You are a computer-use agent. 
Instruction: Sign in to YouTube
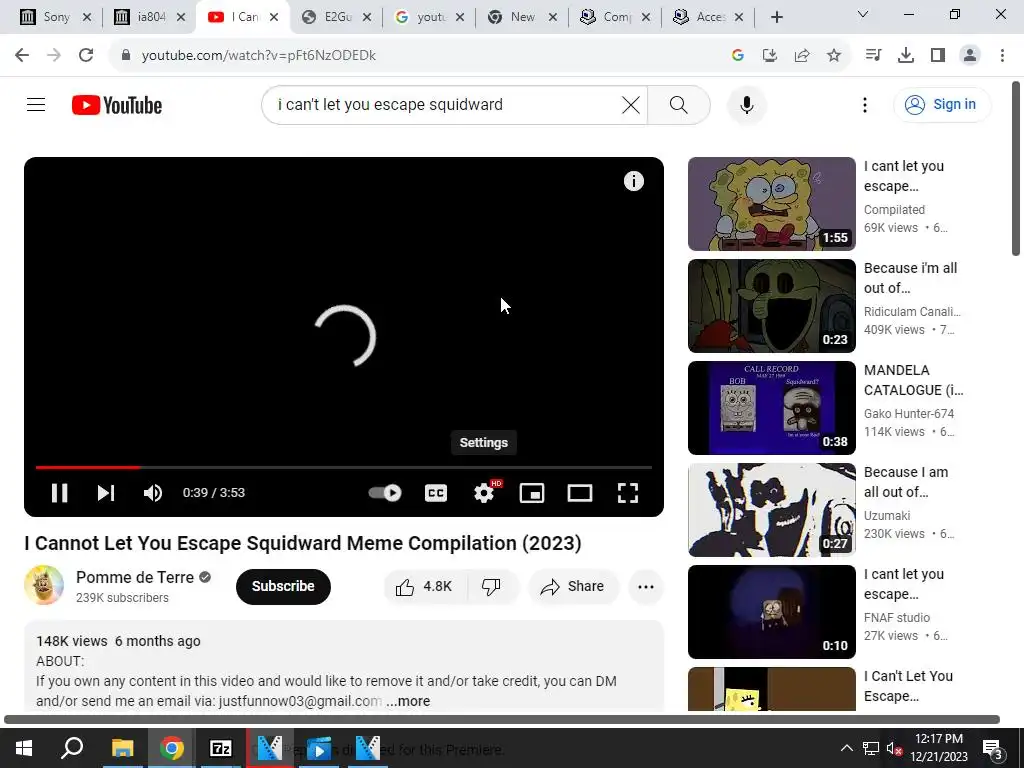click(941, 104)
